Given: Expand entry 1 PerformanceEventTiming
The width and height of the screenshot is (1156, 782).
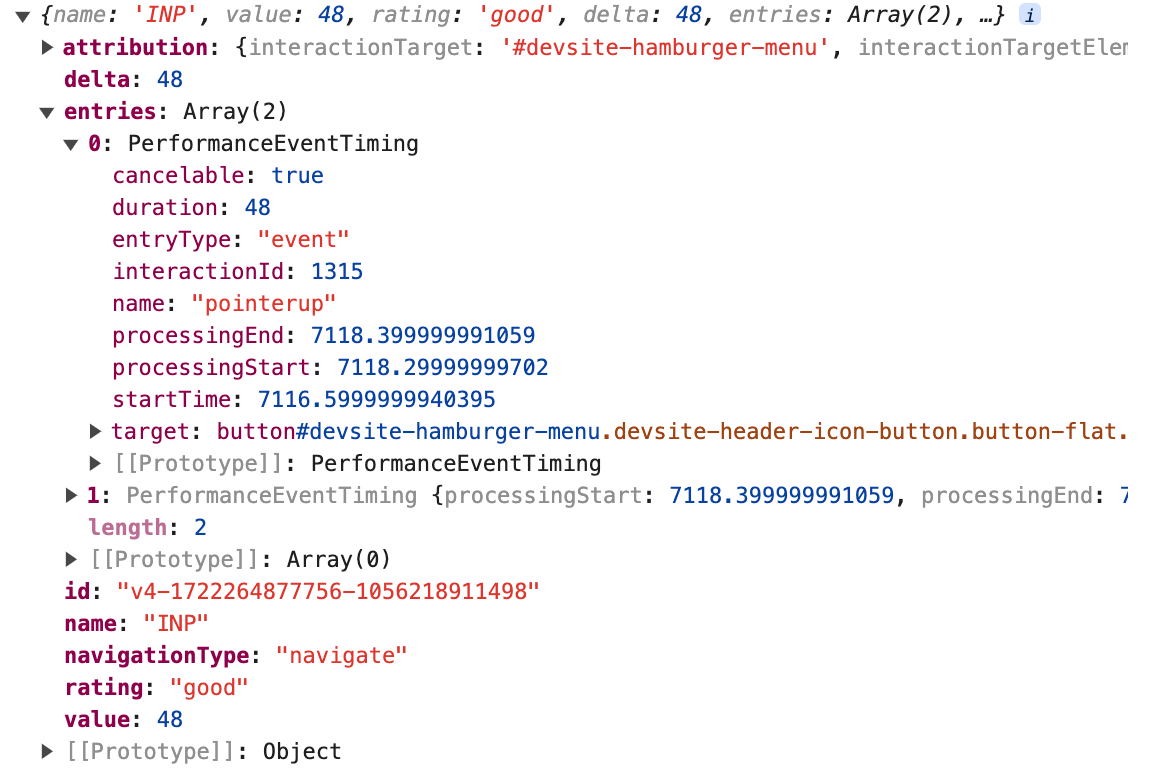Looking at the screenshot, I should [71, 495].
